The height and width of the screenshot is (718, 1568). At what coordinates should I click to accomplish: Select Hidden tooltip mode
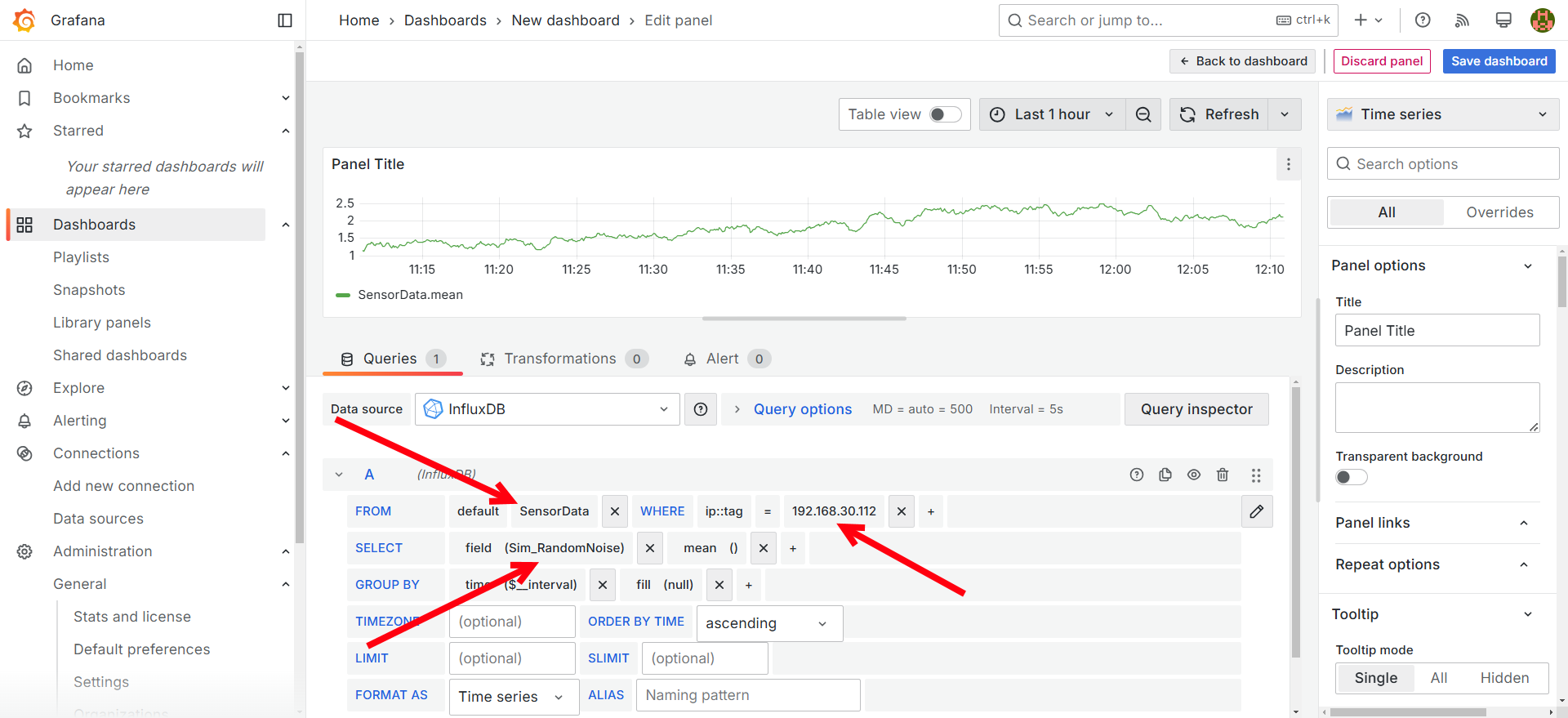(x=1504, y=678)
